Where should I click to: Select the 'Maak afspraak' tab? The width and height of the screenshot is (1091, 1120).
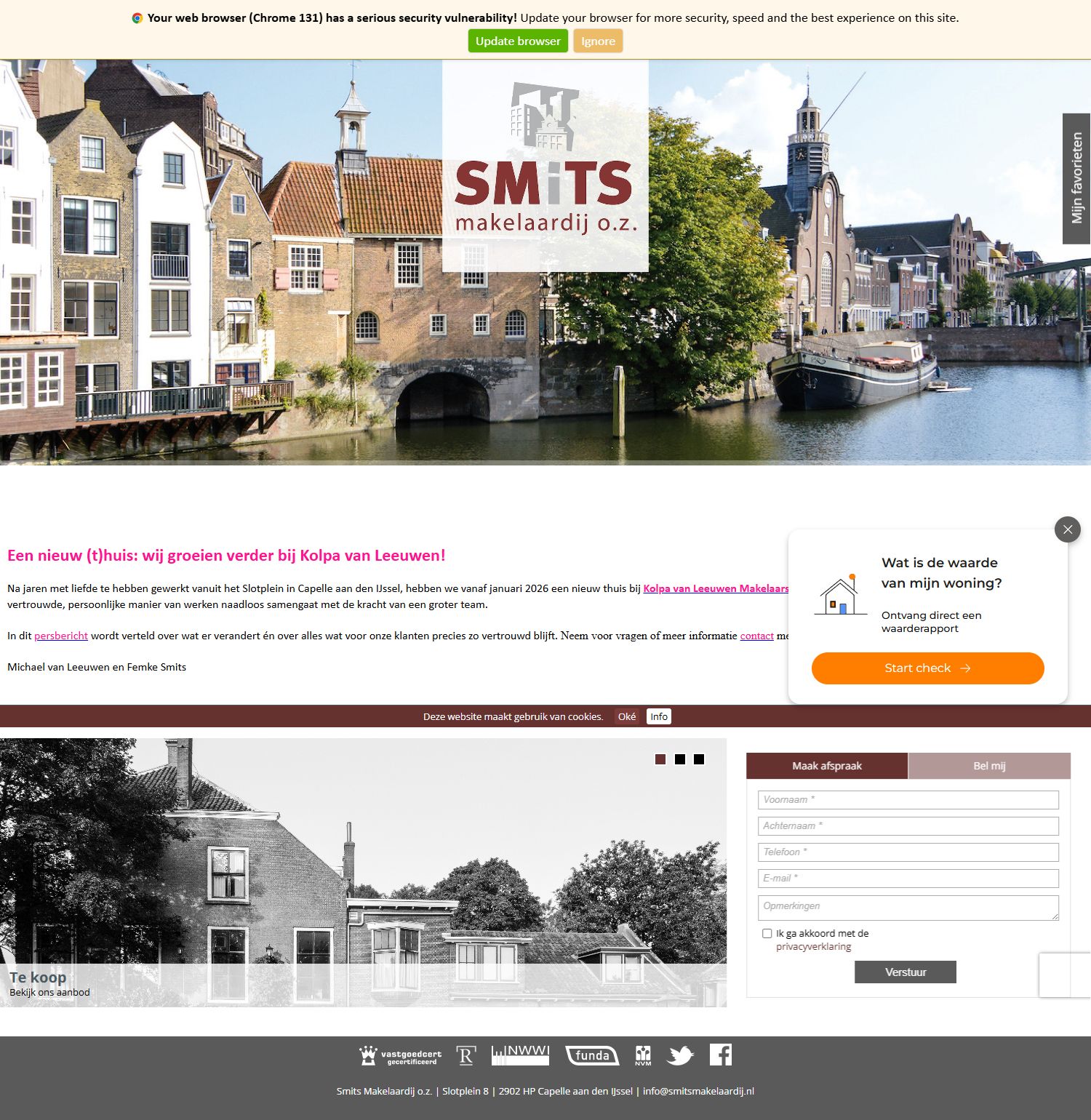pos(826,766)
